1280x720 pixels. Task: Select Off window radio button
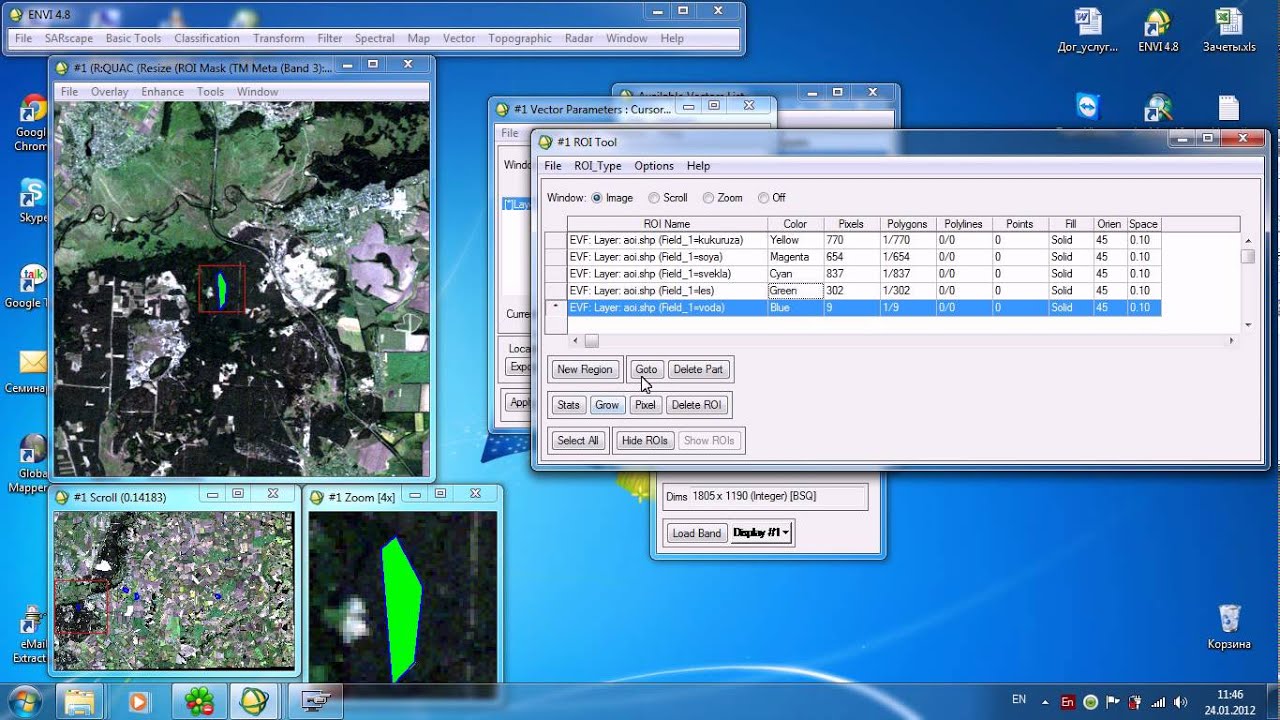point(764,198)
